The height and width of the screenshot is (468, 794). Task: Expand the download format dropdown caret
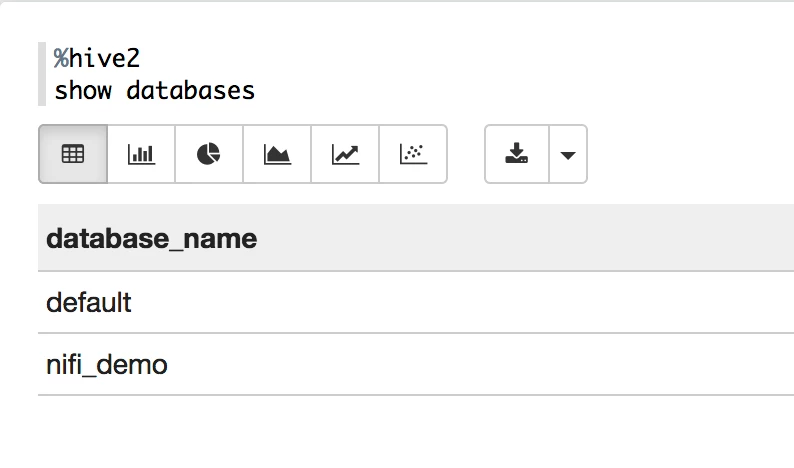(x=568, y=154)
